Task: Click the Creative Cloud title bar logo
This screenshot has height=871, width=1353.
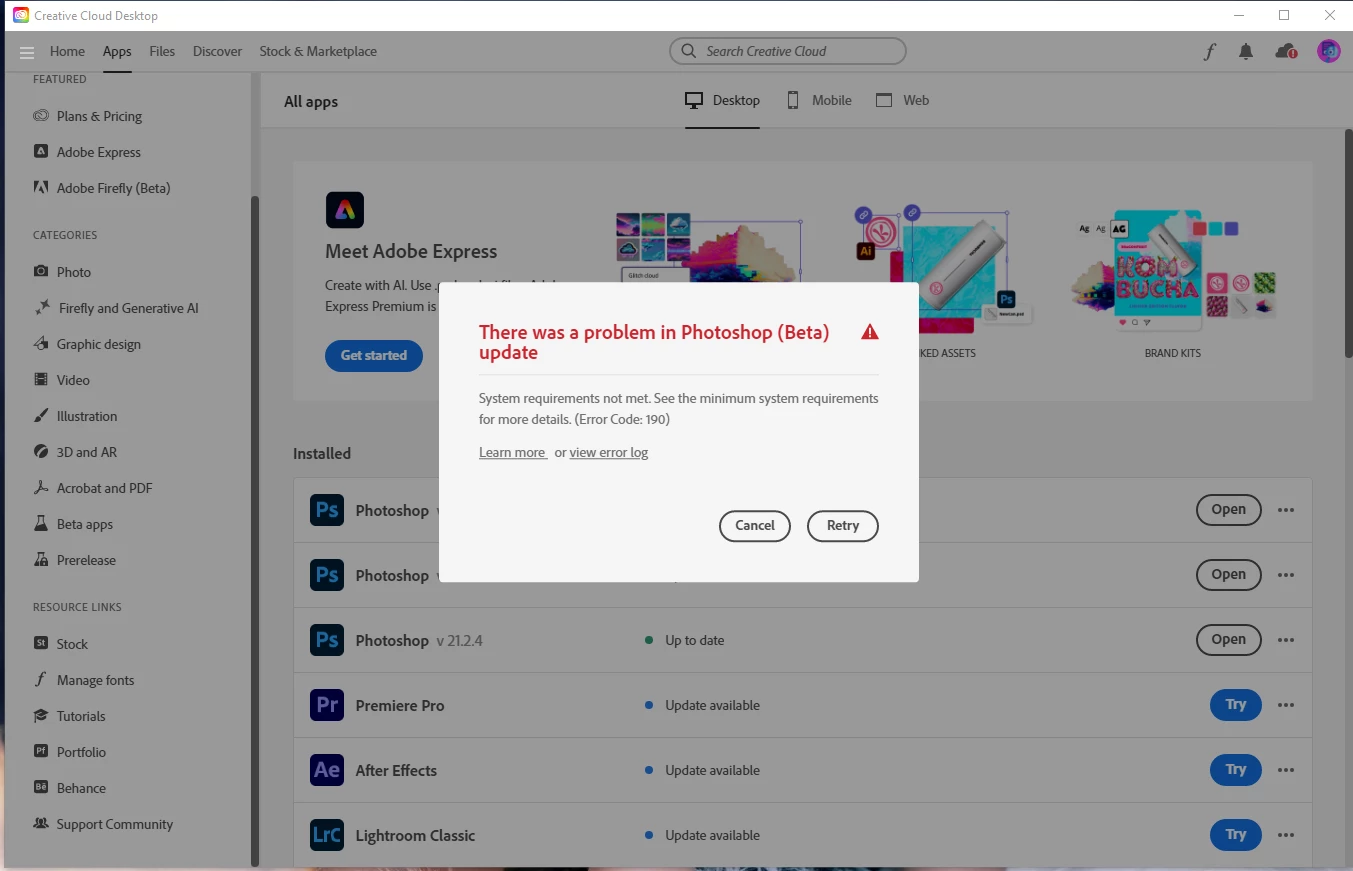Action: 20,15
